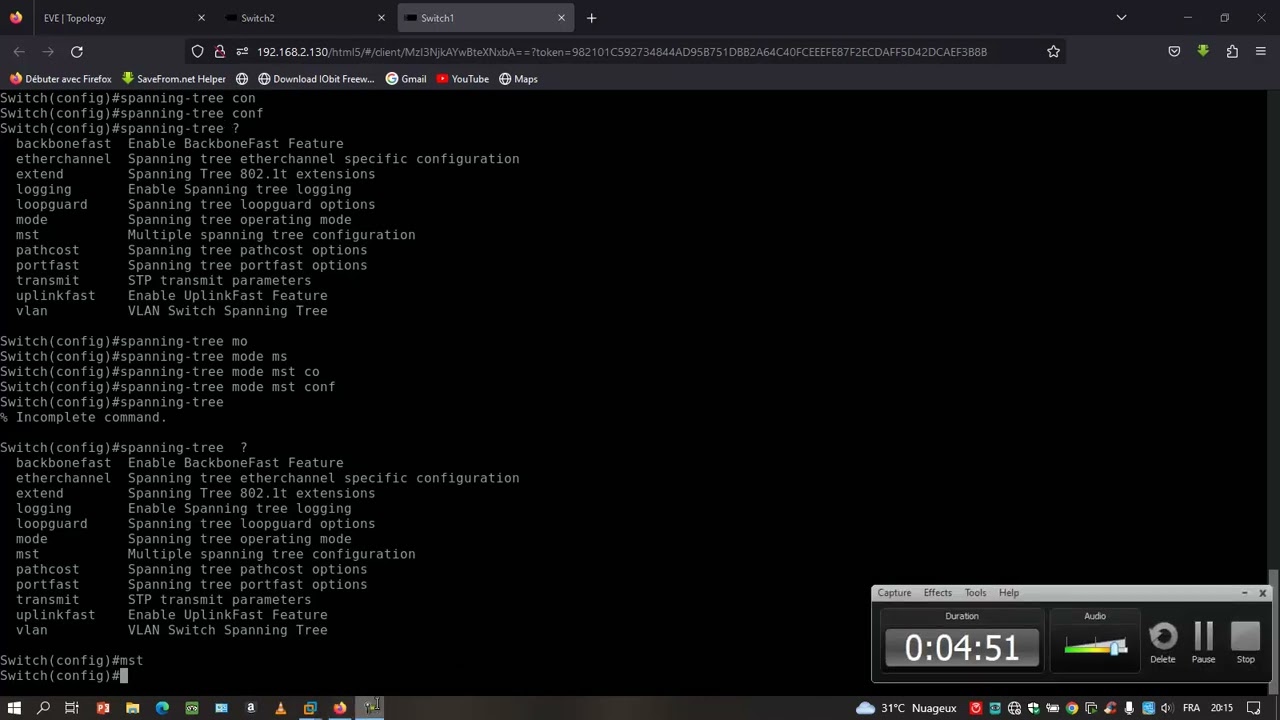Open the YouTube bookmark

462,79
